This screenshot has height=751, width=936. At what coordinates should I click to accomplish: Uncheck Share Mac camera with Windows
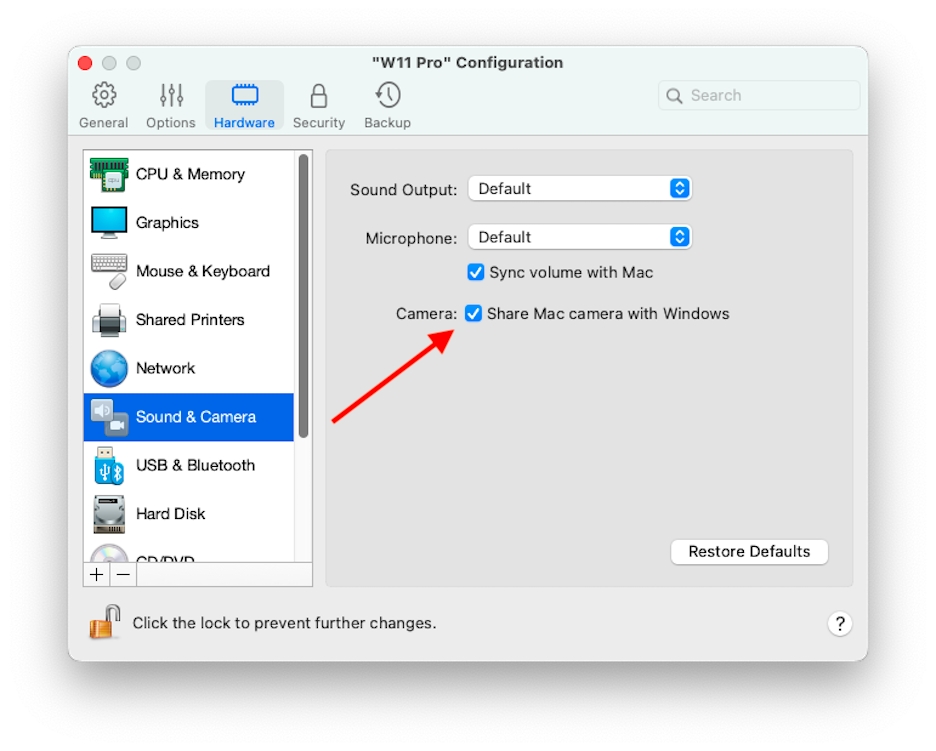pos(474,313)
